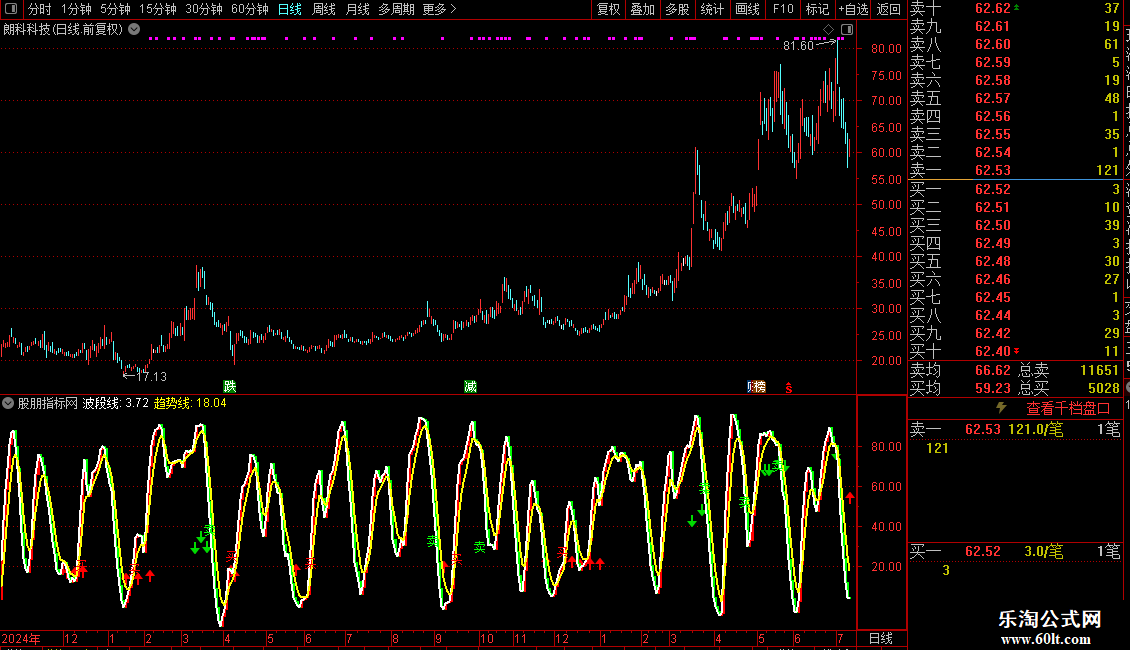Open F10 company information

click(783, 9)
